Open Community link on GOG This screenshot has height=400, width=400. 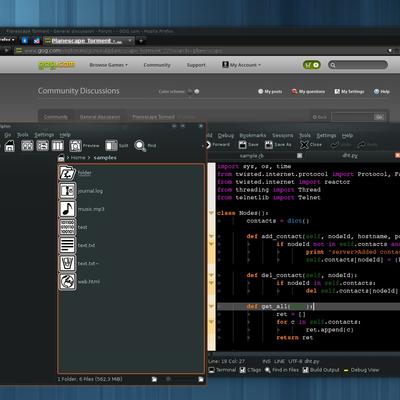[x=157, y=65]
